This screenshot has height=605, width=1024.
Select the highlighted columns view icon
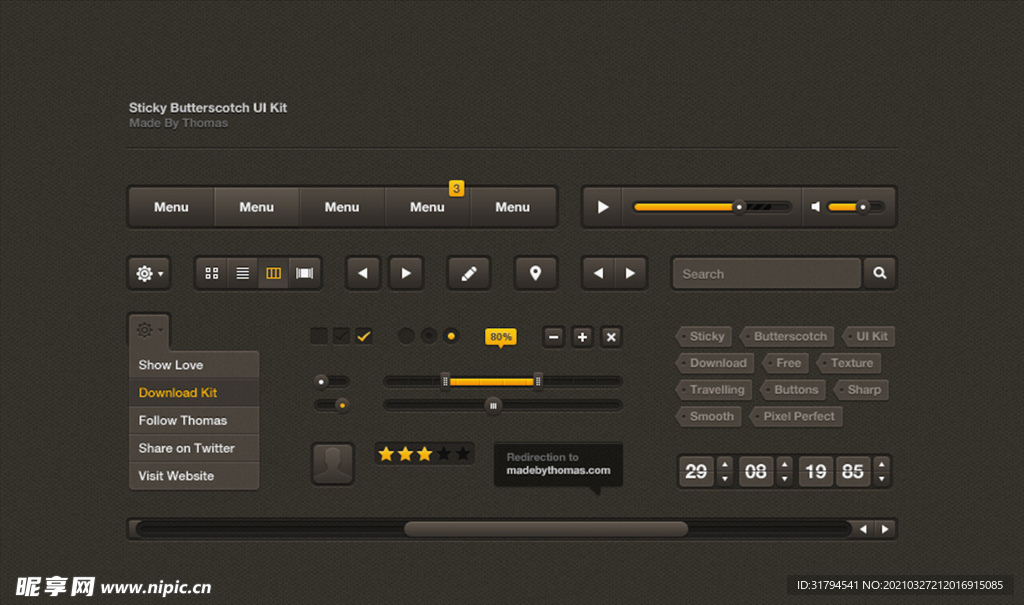coord(273,273)
